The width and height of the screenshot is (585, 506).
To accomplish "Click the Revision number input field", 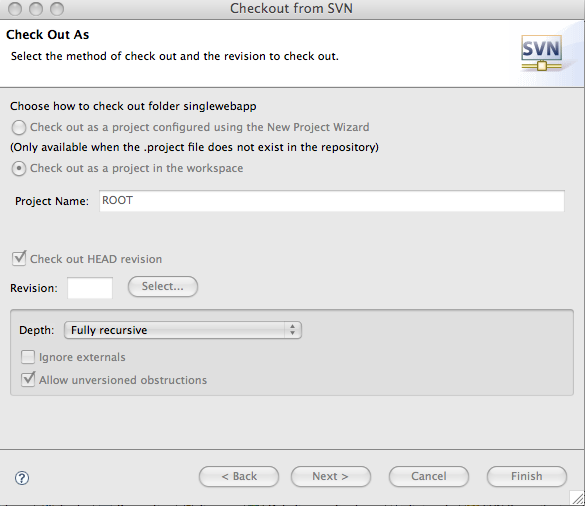I will coord(90,288).
